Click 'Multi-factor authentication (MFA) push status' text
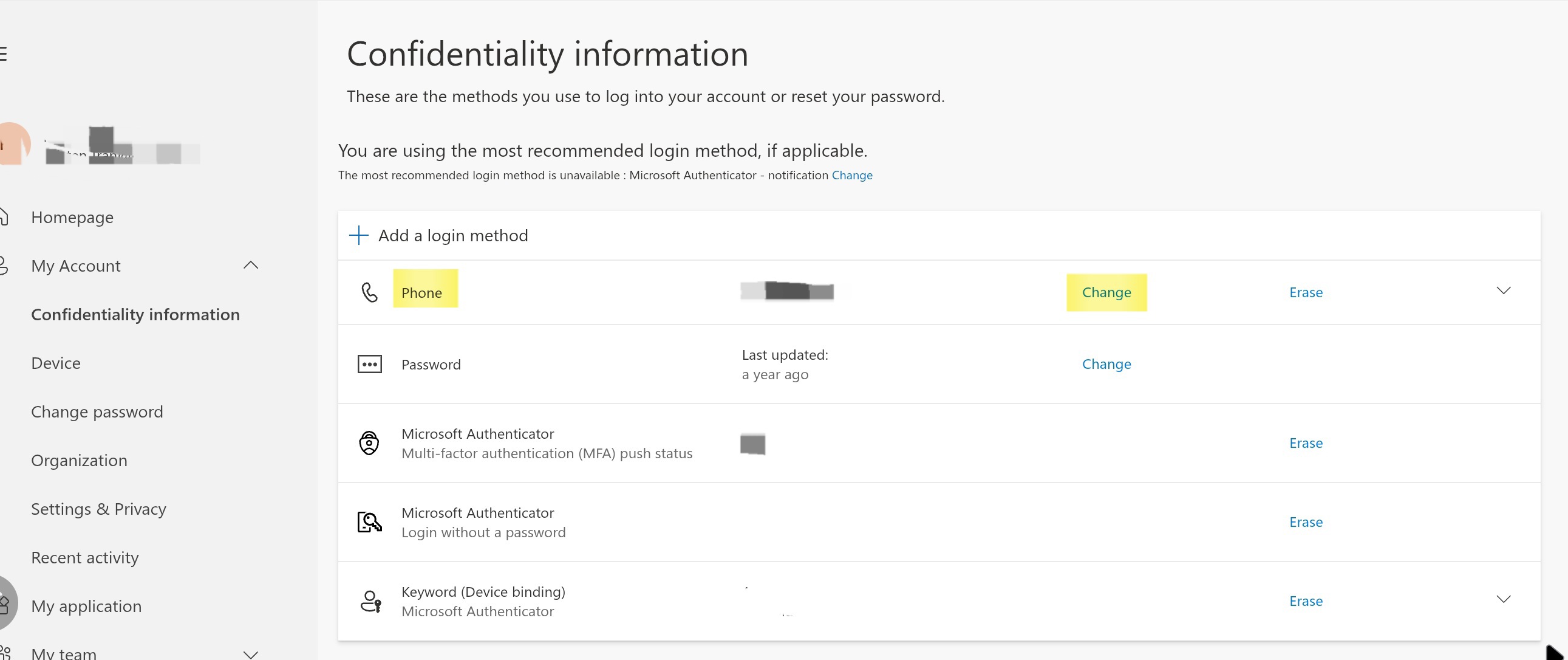The image size is (1568, 660). tap(547, 453)
